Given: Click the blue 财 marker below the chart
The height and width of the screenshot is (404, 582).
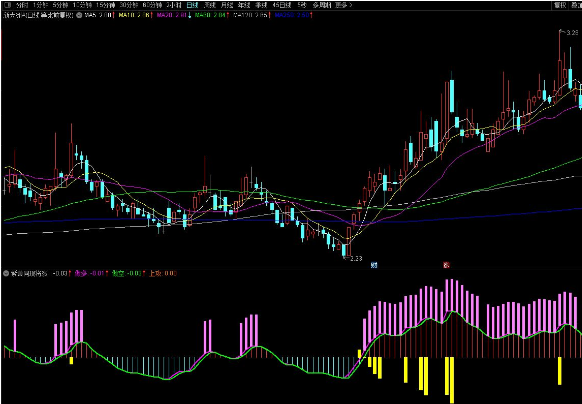Looking at the screenshot, I should pyautogui.click(x=375, y=265).
